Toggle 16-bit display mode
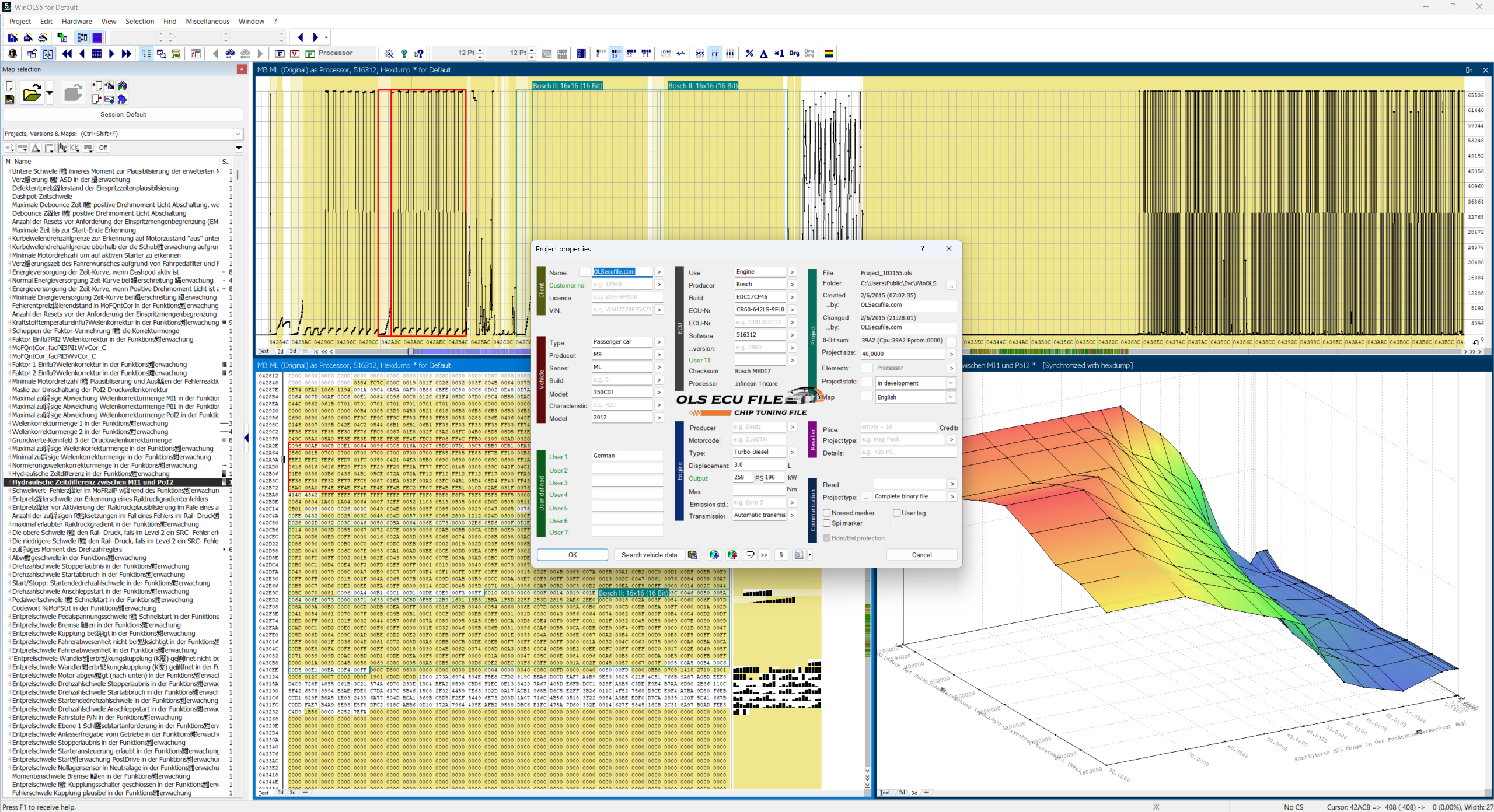The width and height of the screenshot is (1494, 812). [x=615, y=54]
